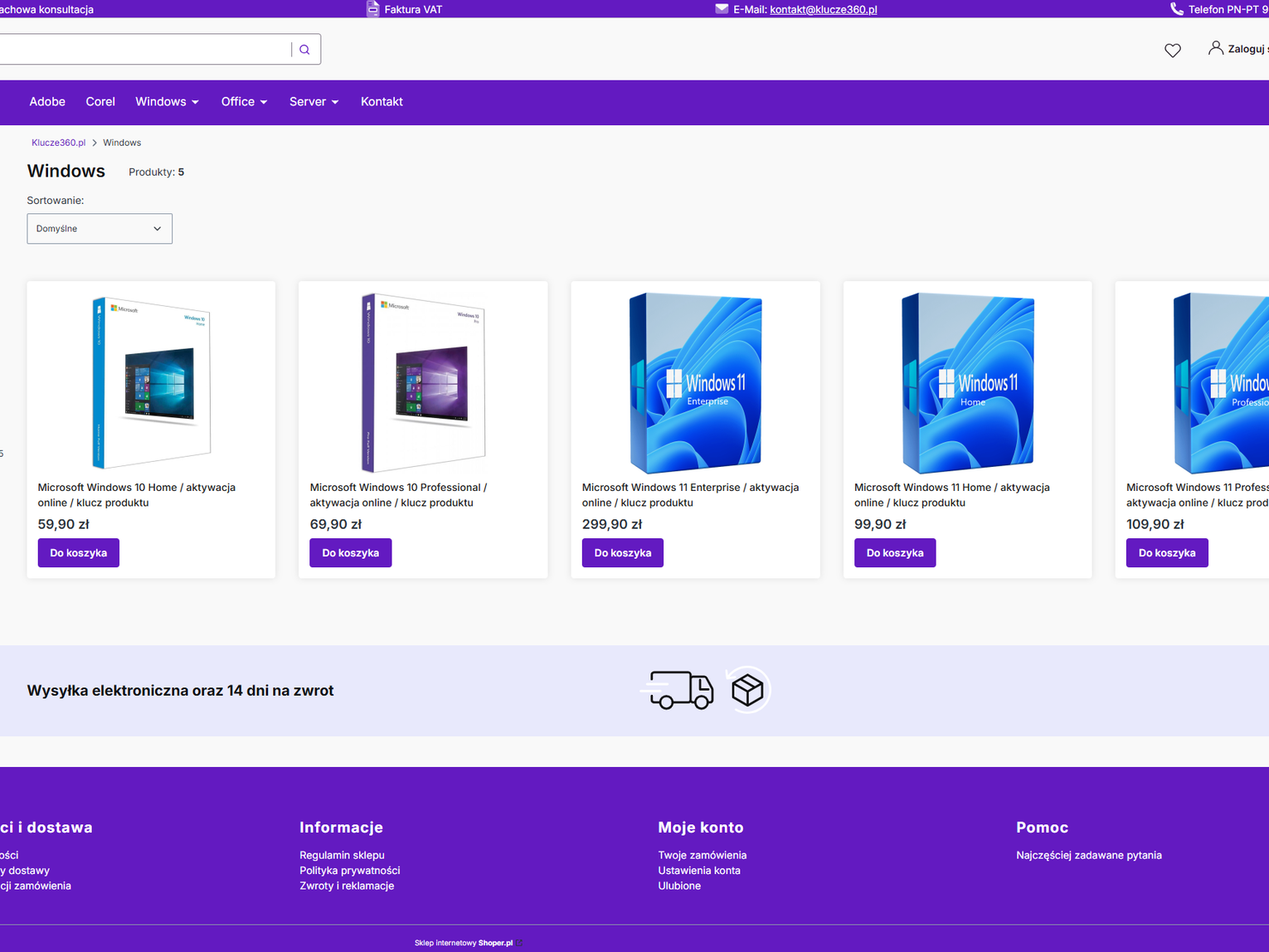The image size is (1269, 952).
Task: Click the kontakt@klucze360.pl email link
Action: [x=823, y=10]
